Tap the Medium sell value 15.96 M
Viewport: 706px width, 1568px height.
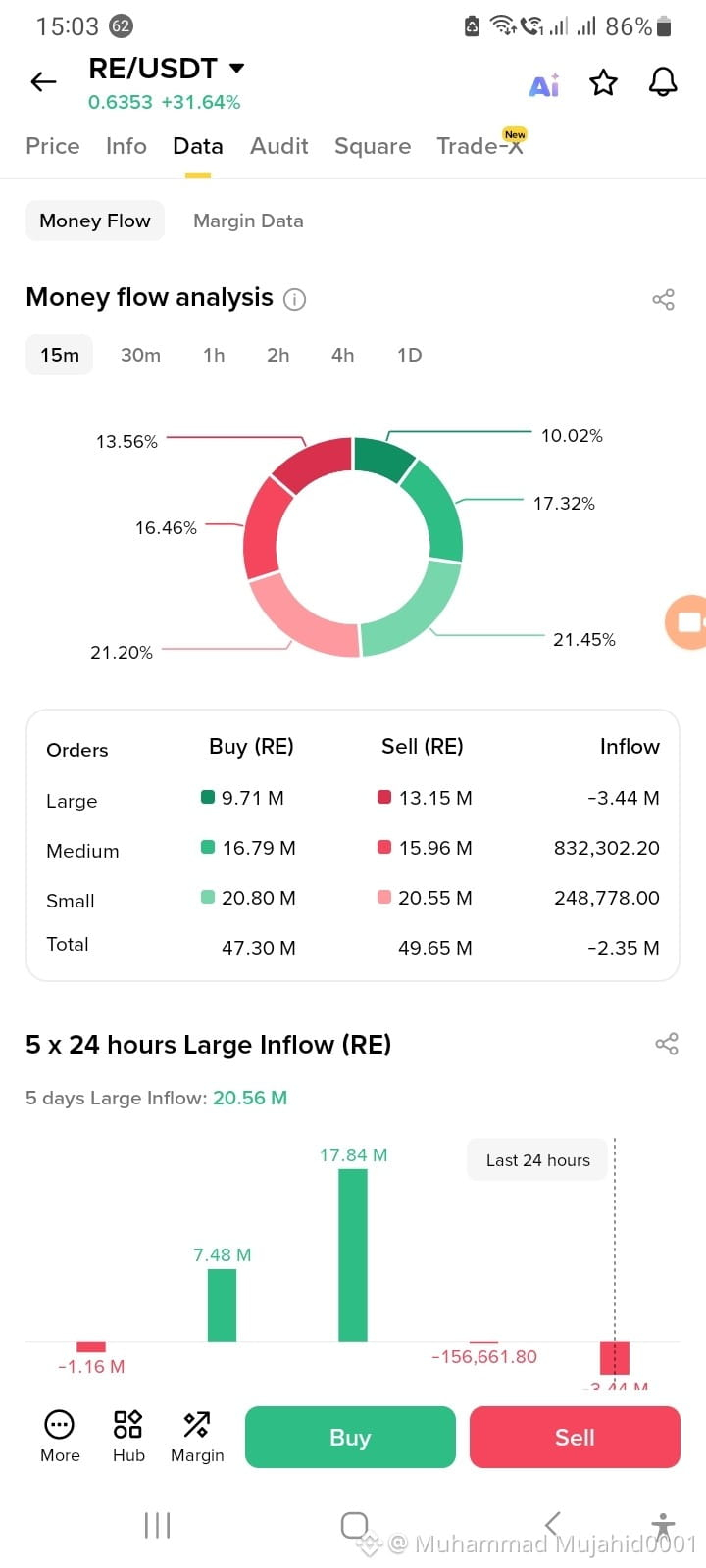point(435,848)
